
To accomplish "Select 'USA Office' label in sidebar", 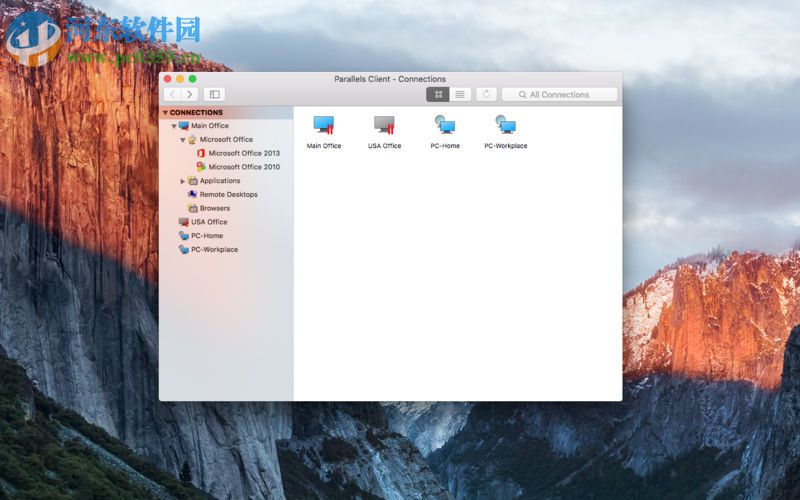I will (x=209, y=222).
